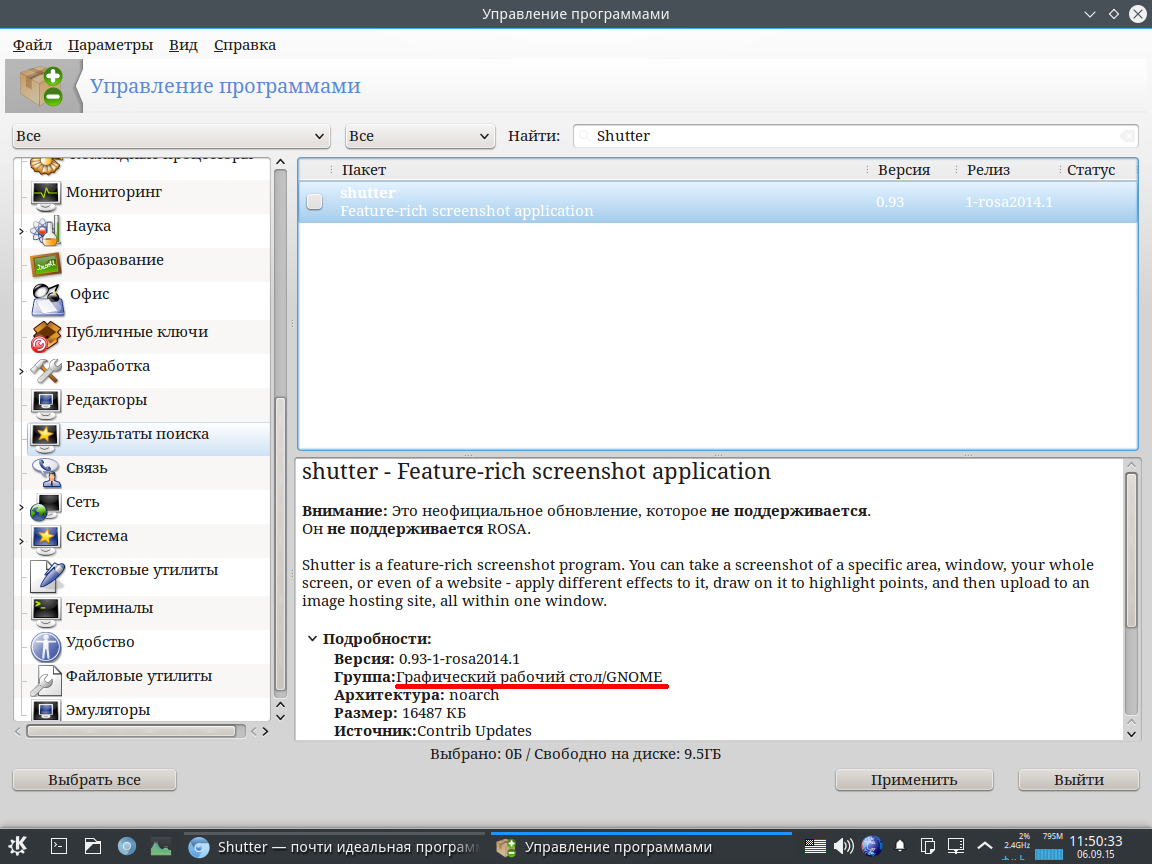Click the Мониторинг category icon

coord(46,193)
